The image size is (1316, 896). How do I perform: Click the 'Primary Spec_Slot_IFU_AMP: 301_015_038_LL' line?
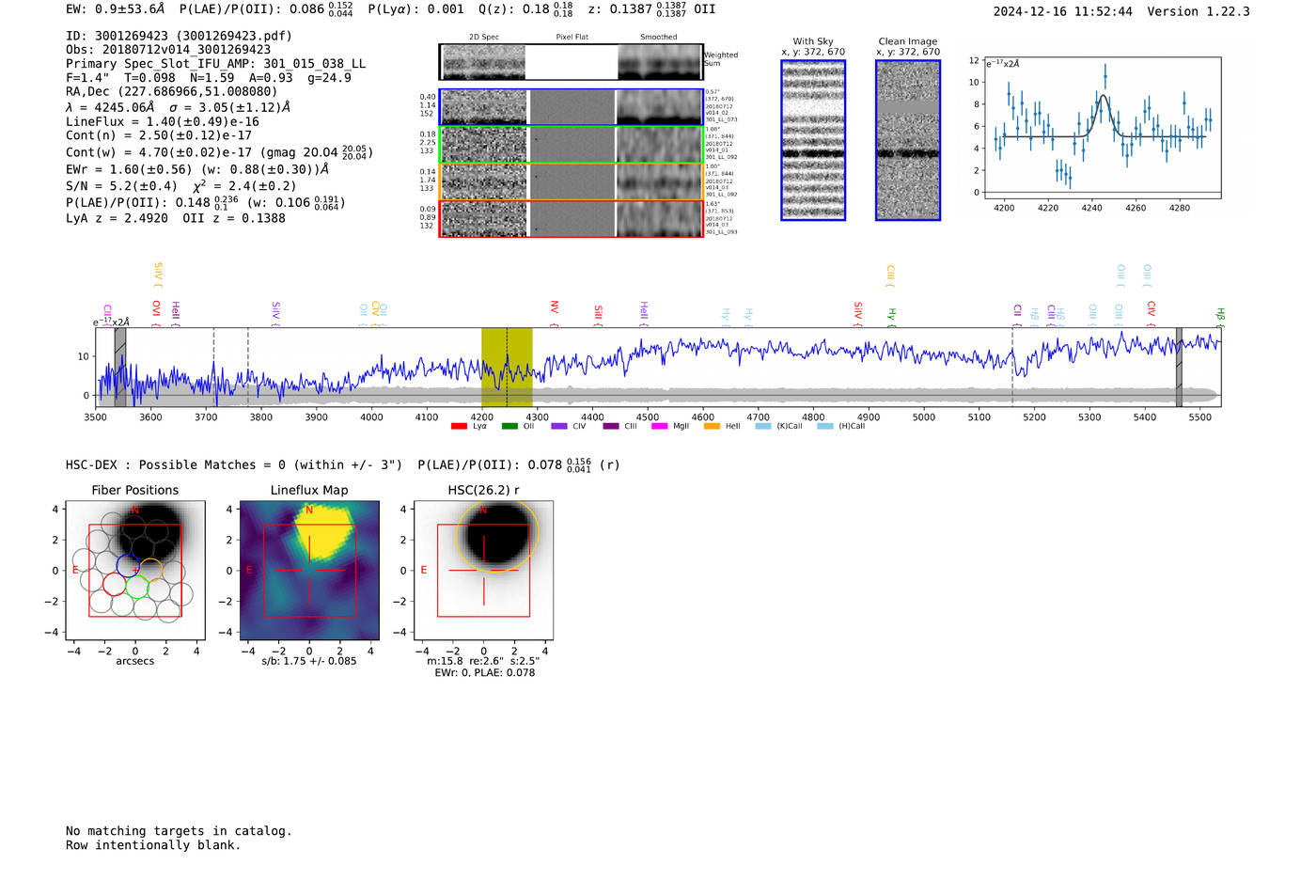tap(216, 64)
